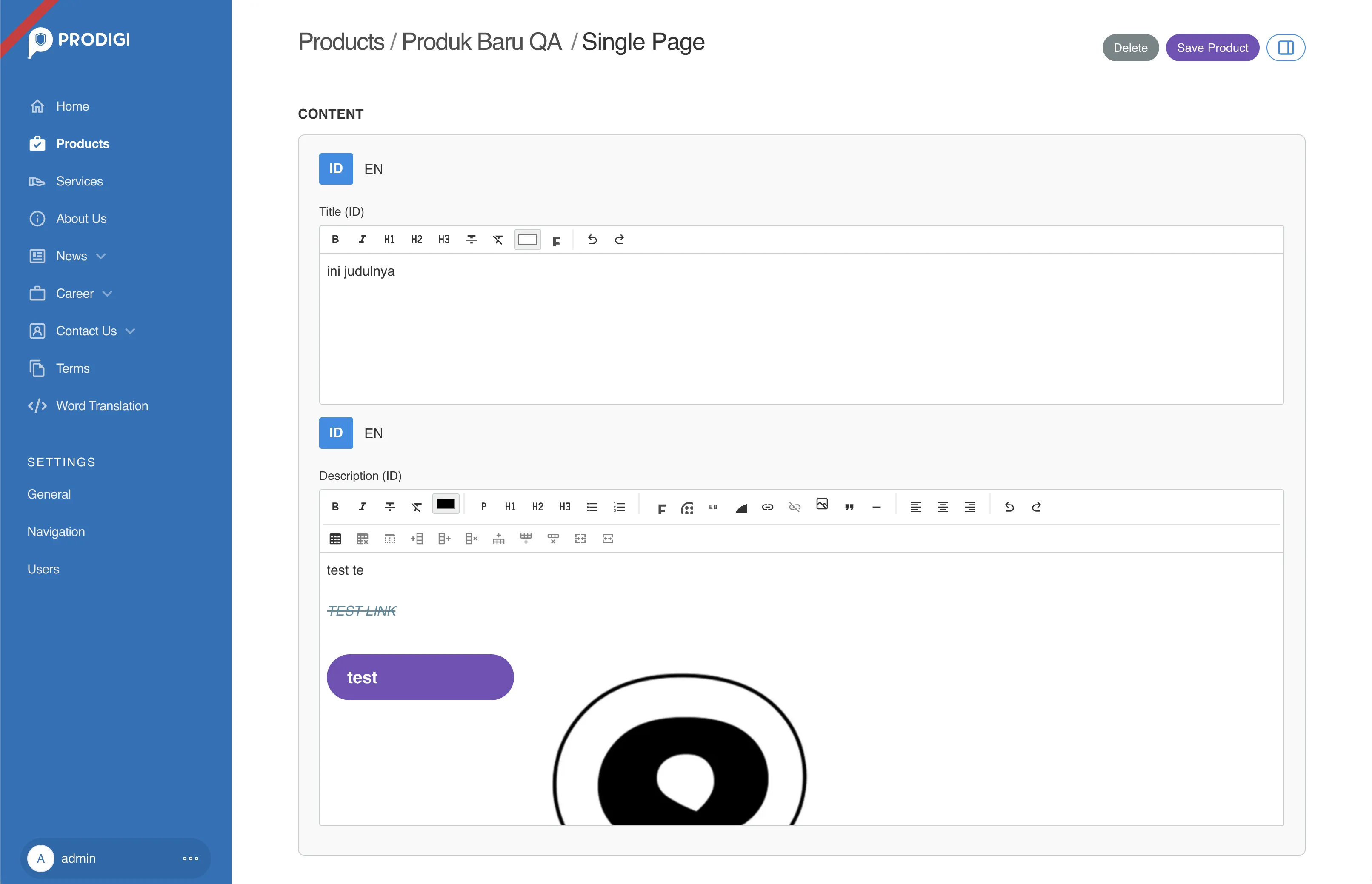The height and width of the screenshot is (884, 1372).
Task: Open the black text color swatch
Action: (x=446, y=505)
